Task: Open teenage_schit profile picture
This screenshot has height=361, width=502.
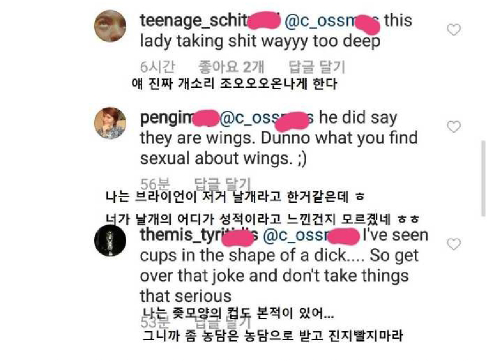Action: [110, 26]
